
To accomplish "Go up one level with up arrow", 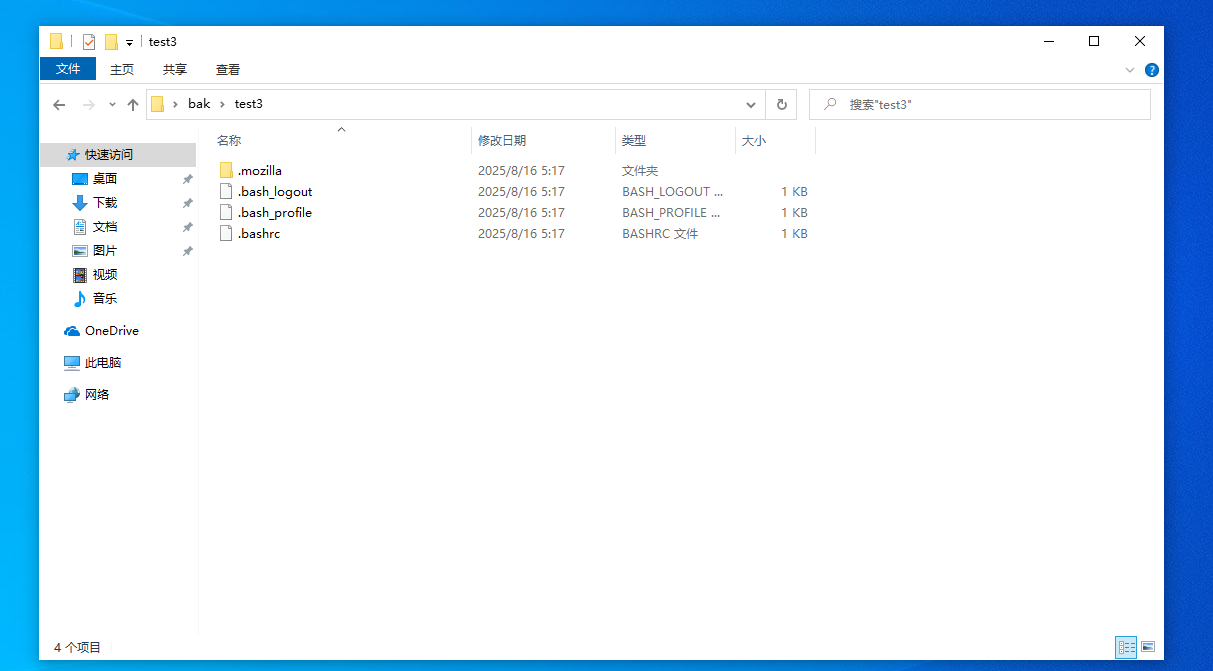I will tap(133, 104).
